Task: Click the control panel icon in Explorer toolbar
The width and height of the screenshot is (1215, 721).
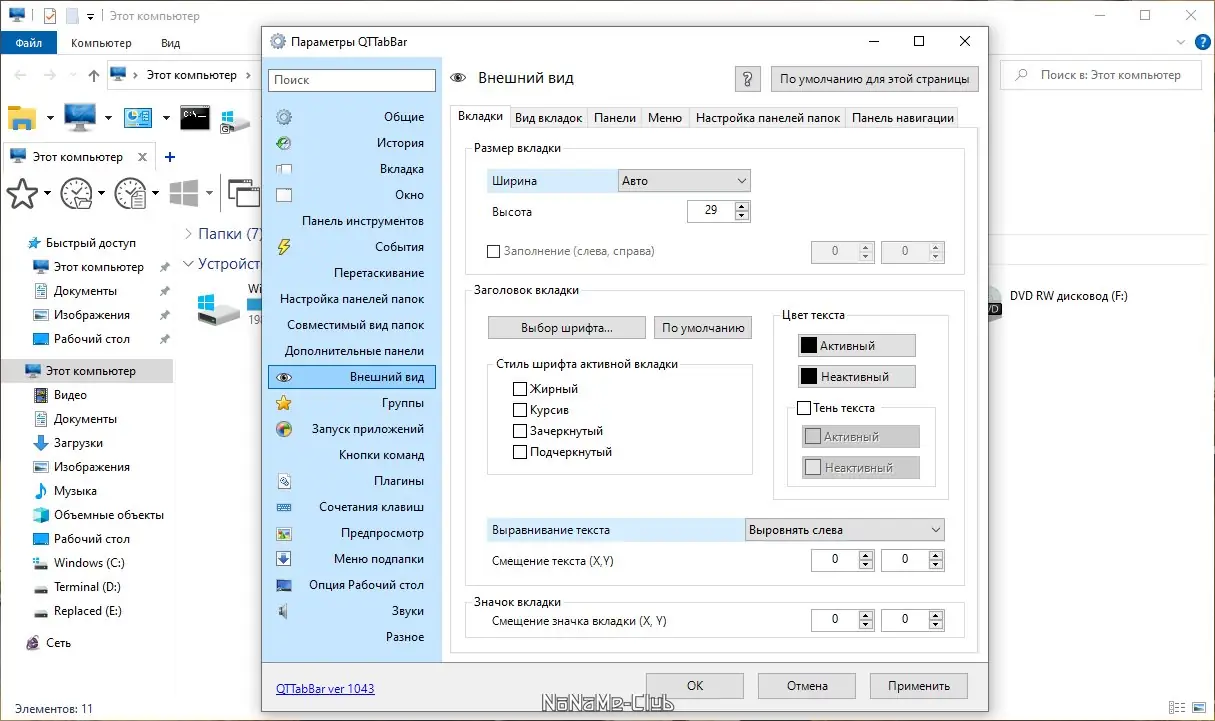Action: (x=137, y=118)
